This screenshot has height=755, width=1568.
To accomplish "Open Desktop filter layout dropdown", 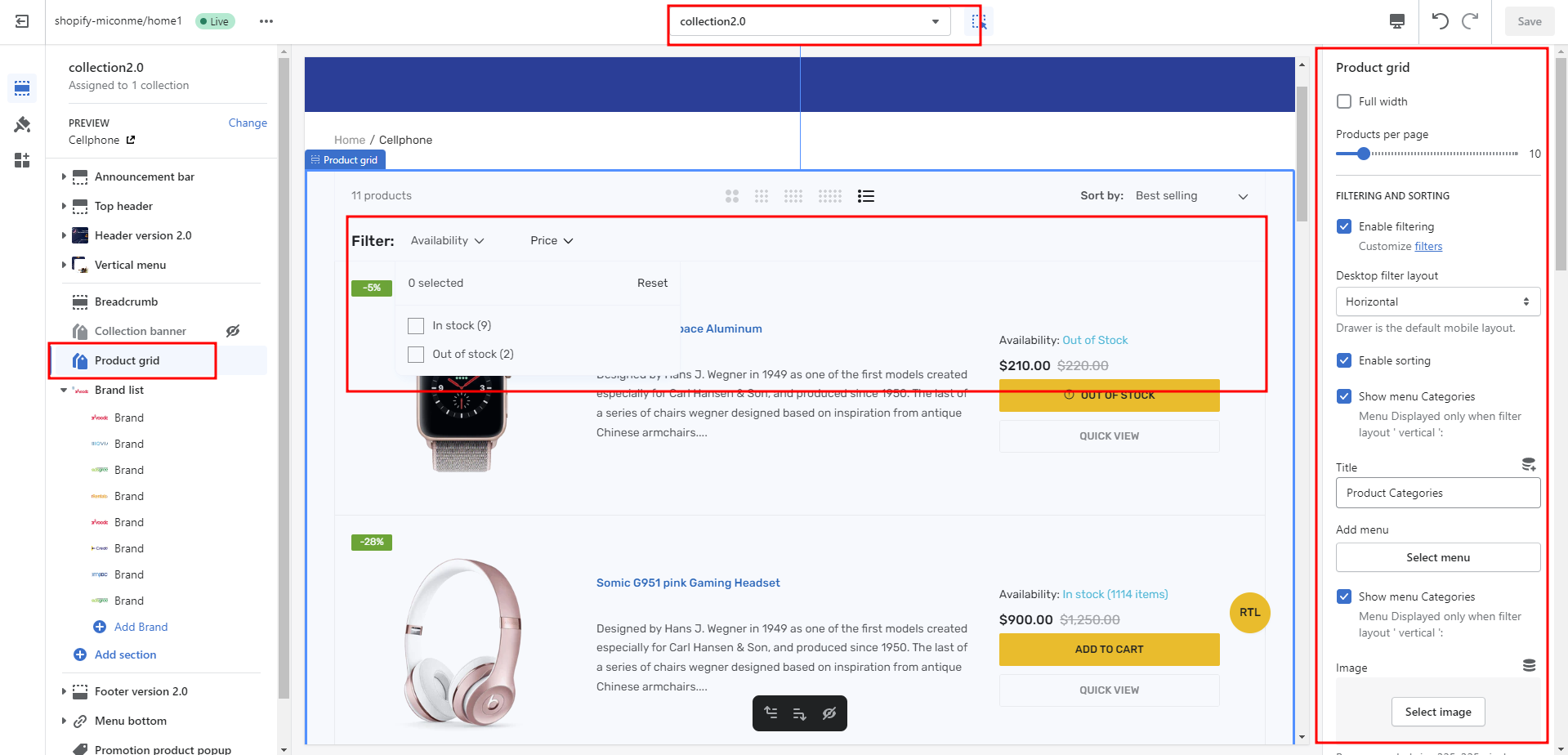I will pos(1437,302).
